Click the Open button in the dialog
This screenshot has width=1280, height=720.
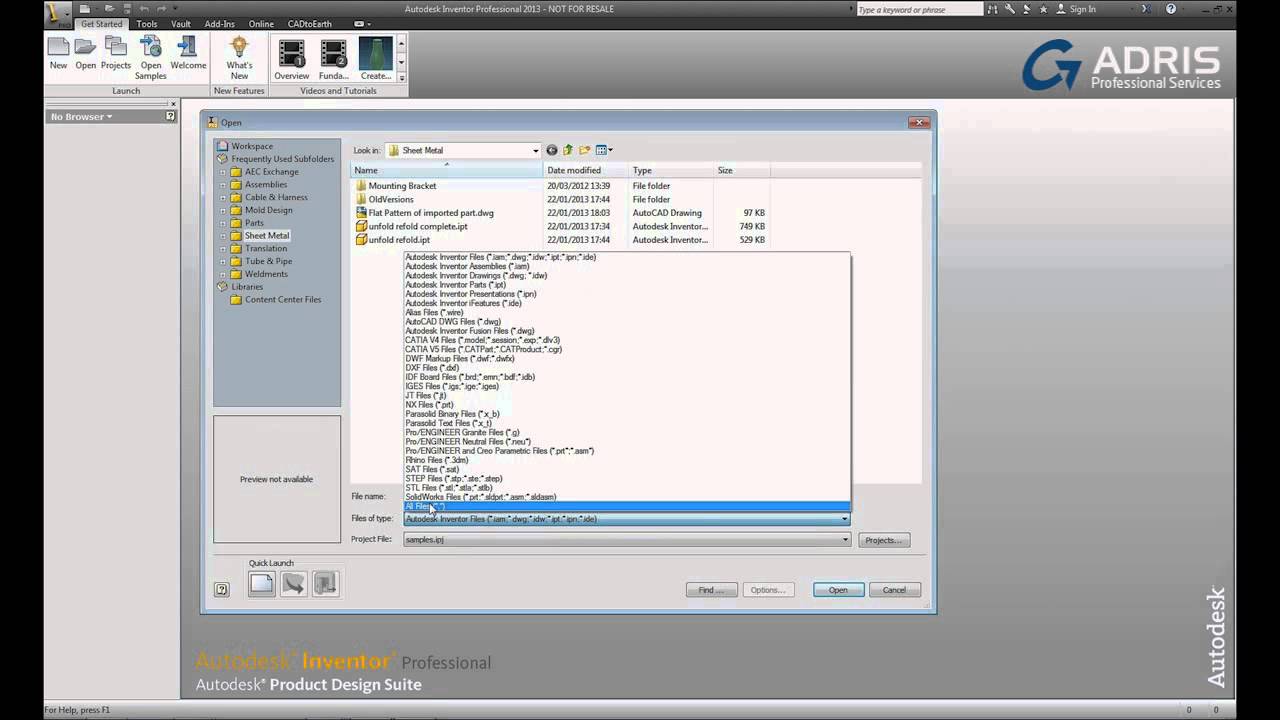838,590
